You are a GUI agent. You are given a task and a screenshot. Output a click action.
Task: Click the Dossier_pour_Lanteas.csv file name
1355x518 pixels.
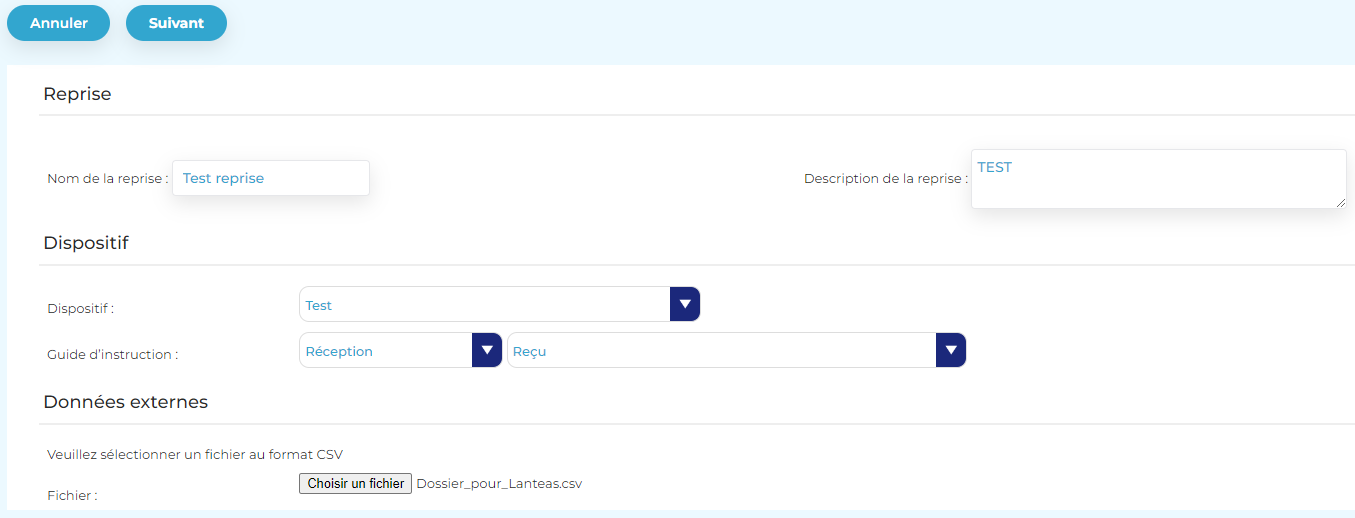tap(499, 484)
